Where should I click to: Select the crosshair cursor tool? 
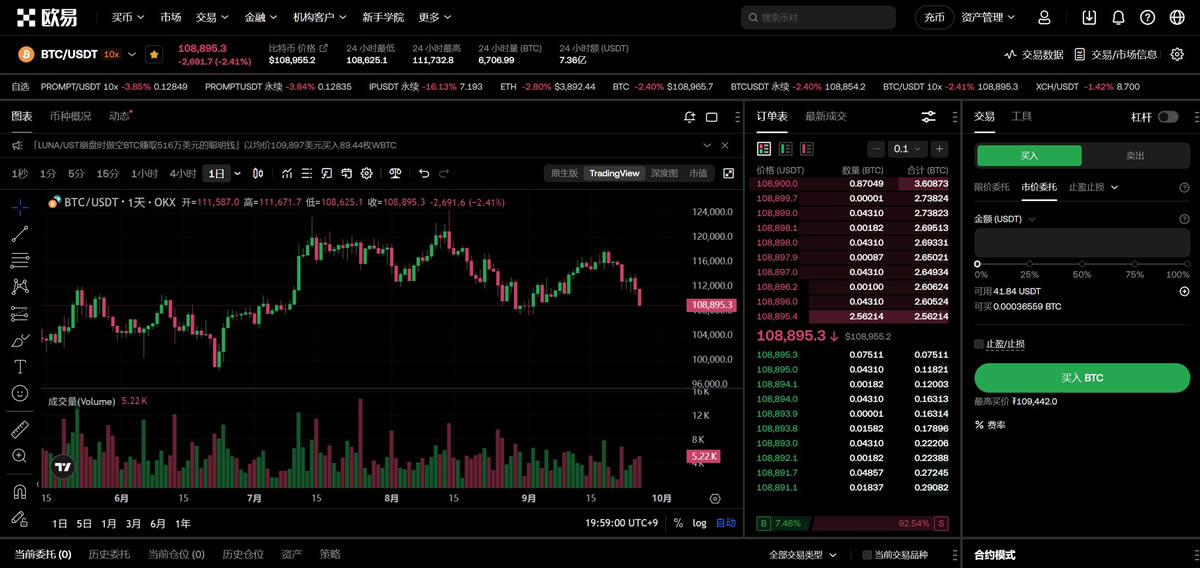pos(20,208)
